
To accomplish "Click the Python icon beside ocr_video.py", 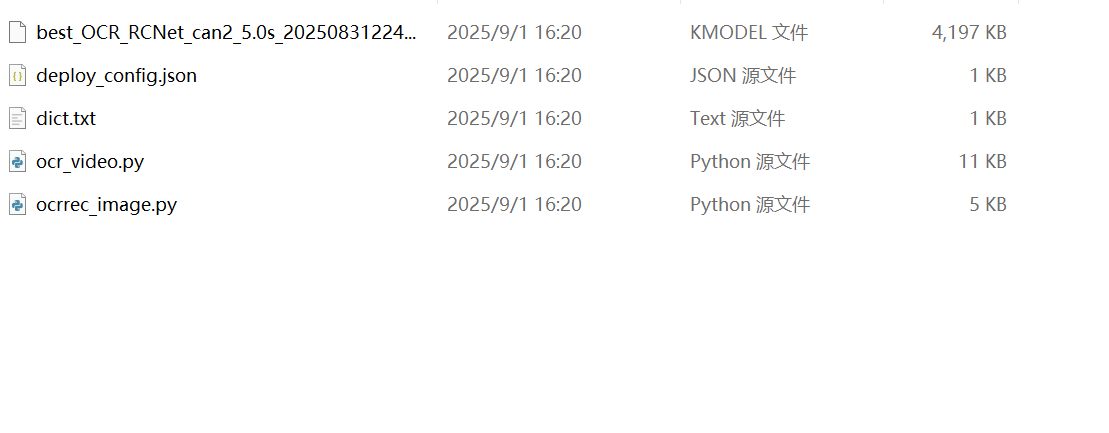I will 17,161.
